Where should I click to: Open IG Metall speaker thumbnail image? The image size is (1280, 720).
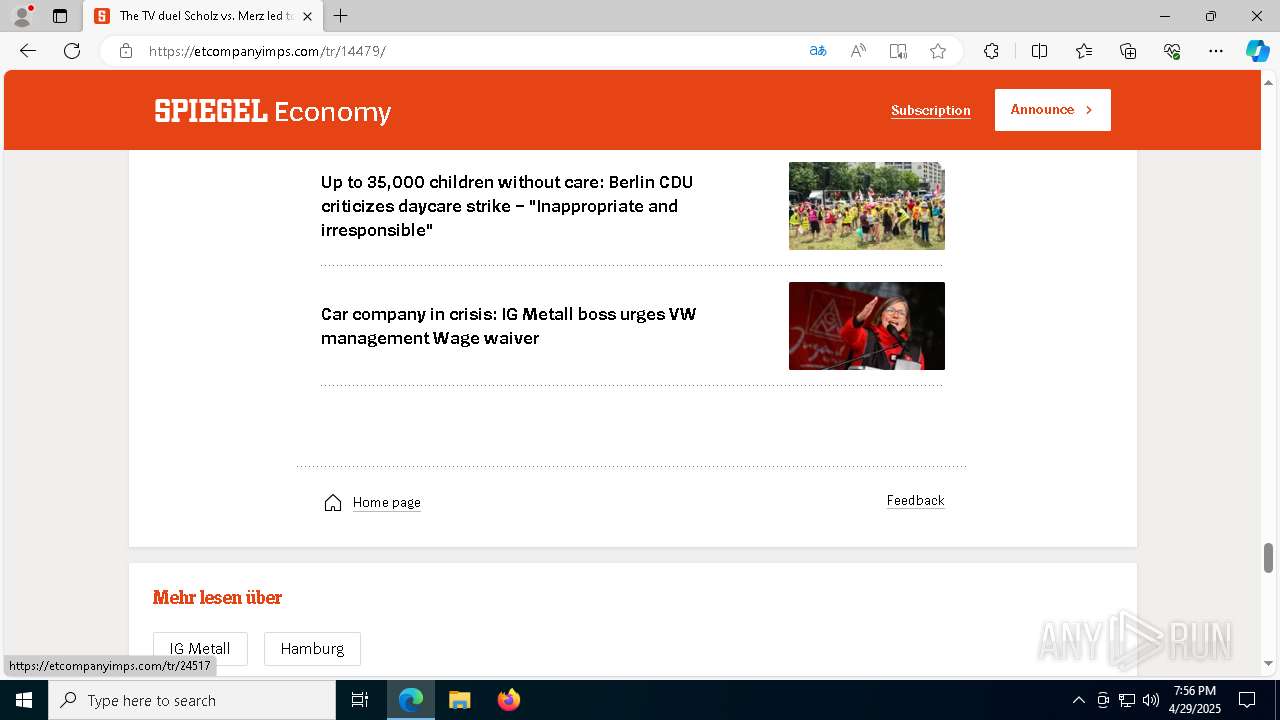pos(867,326)
